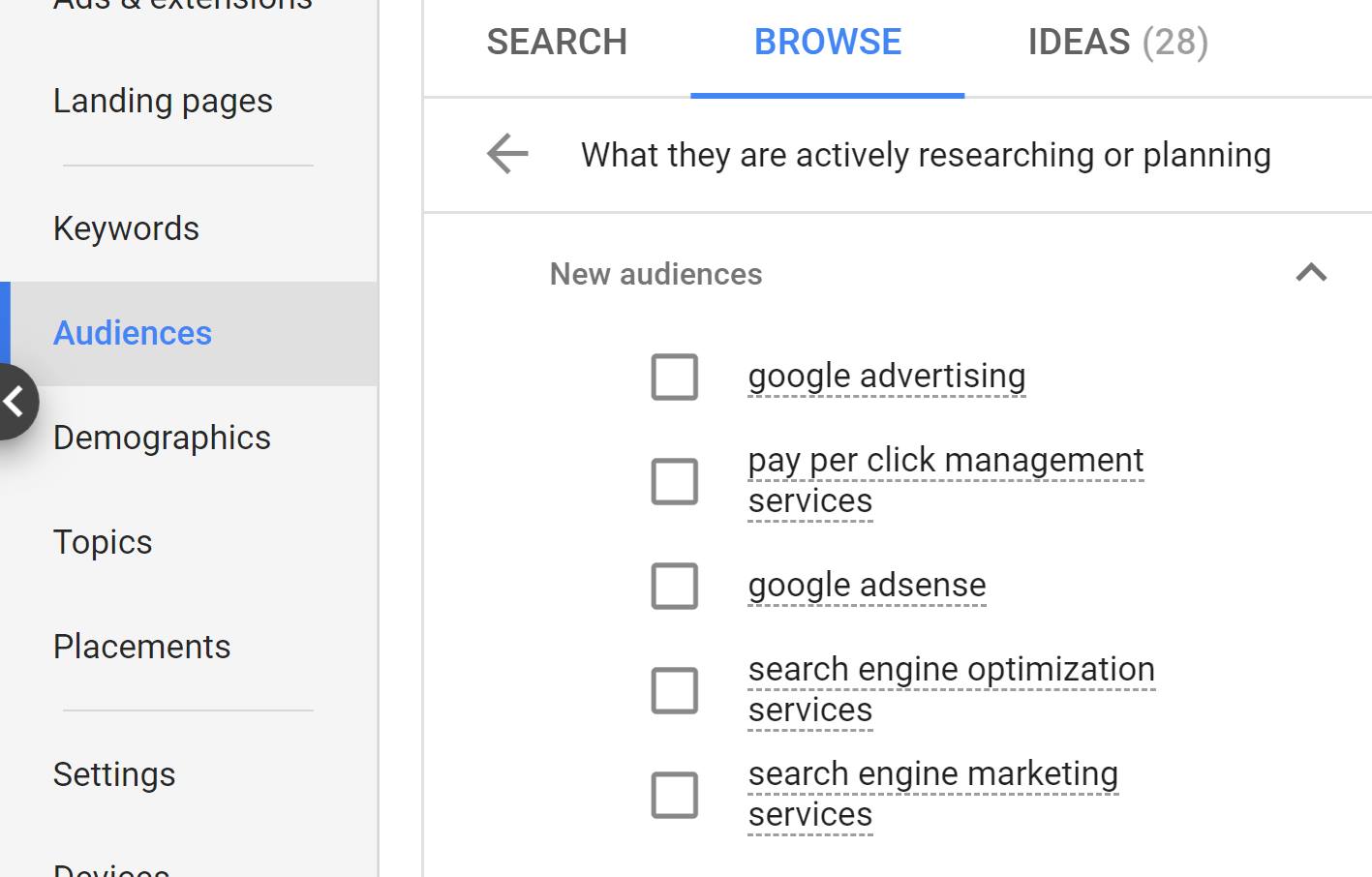Screen dimensions: 1372x877
Task: Go to Keywords section
Action: (126, 228)
